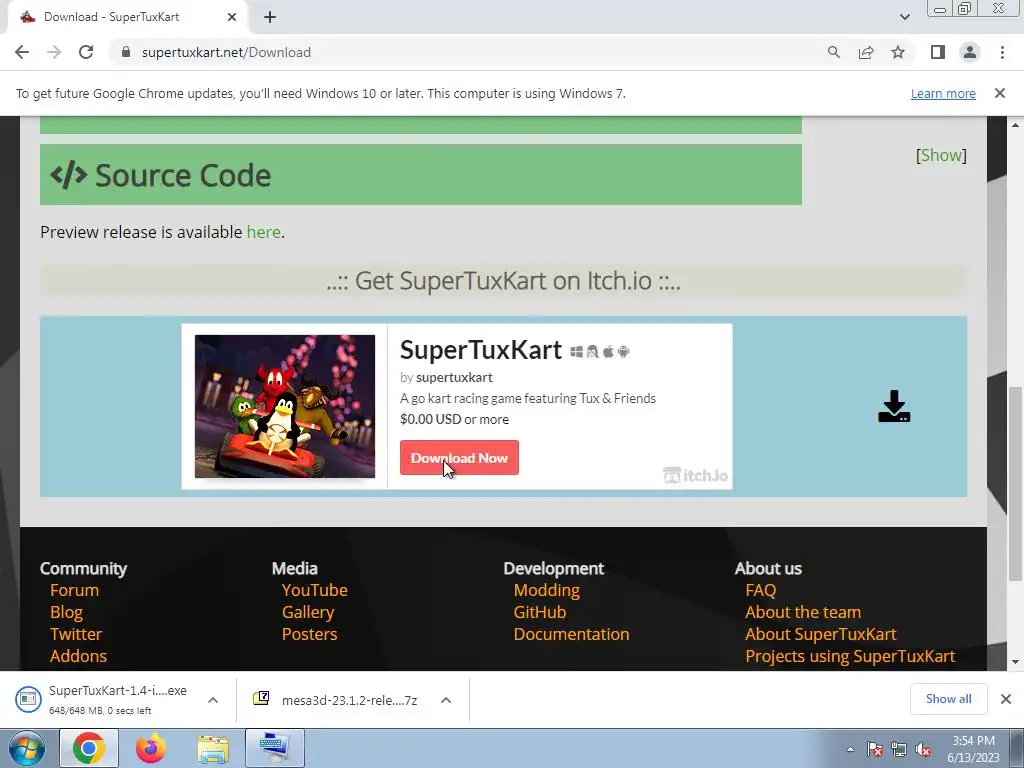
Task: Open the Gallery footer link
Action: (x=308, y=613)
